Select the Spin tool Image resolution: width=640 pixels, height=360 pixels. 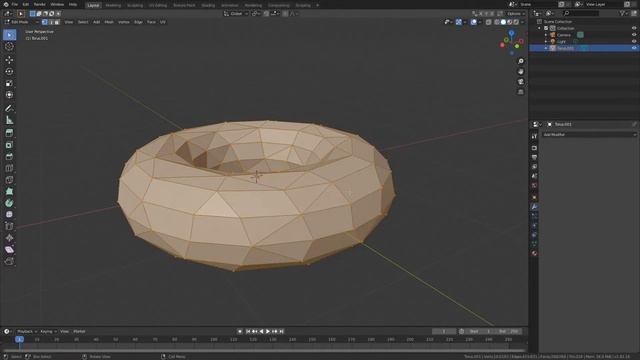(9, 203)
